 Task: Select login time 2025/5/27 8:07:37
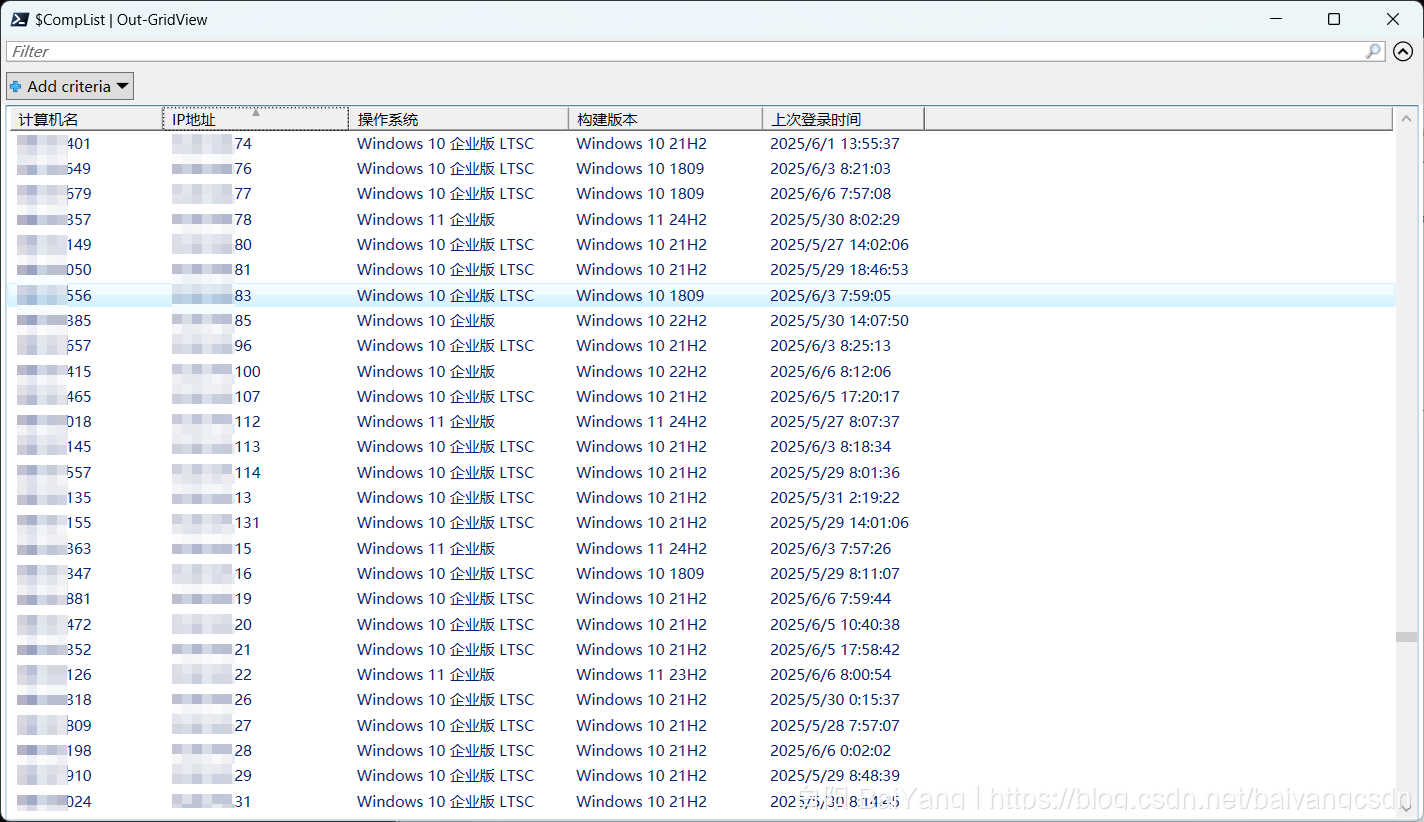[x=835, y=421]
